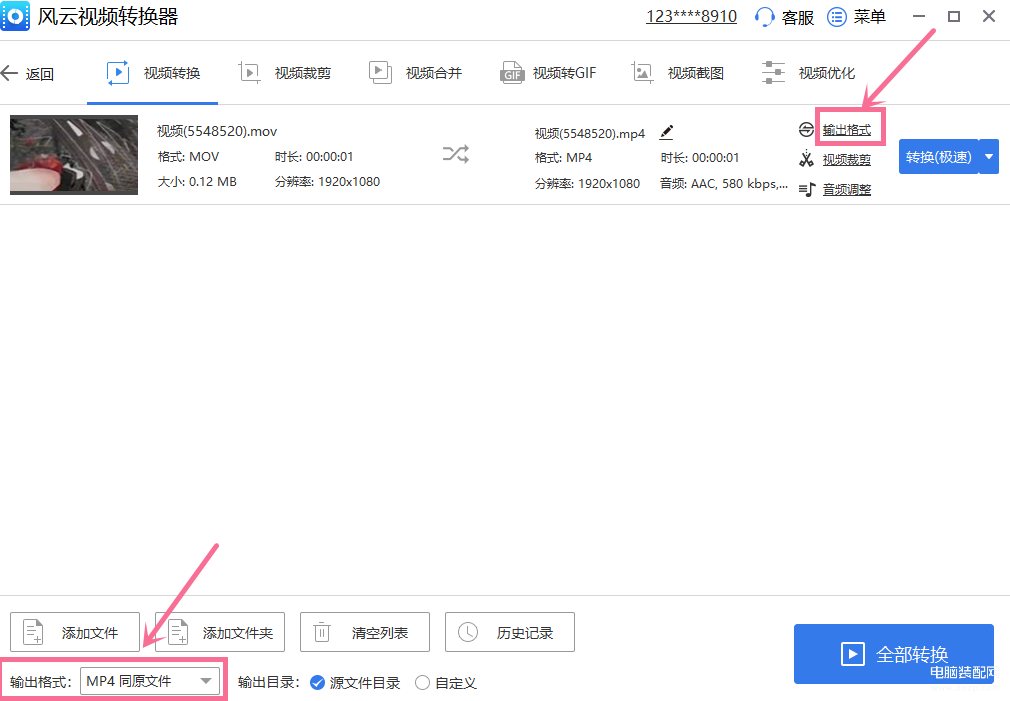Switch to the 视频截图 tab
Screen dimensions: 1010x701
(x=678, y=73)
